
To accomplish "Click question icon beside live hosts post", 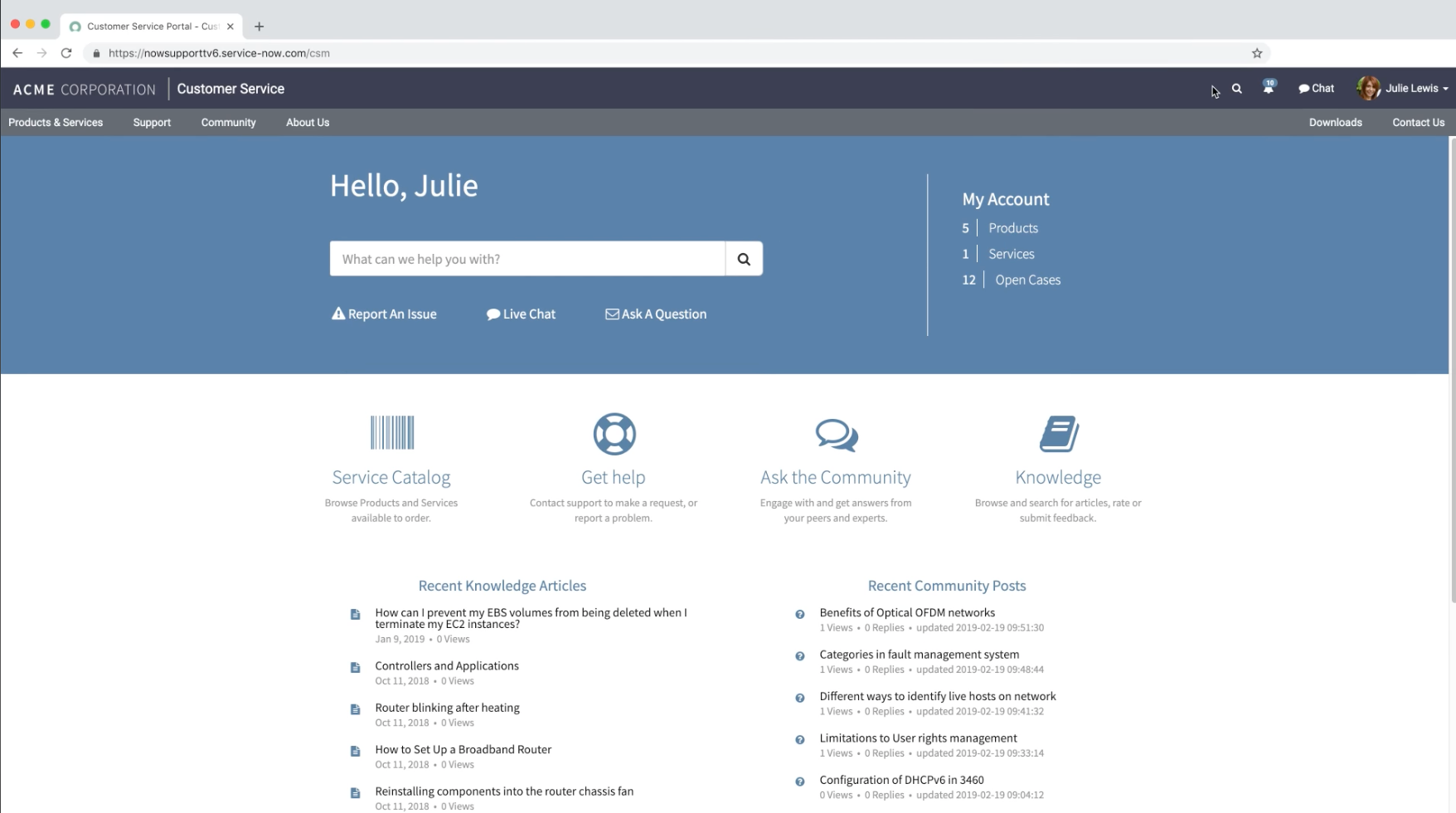I will 799,698.
